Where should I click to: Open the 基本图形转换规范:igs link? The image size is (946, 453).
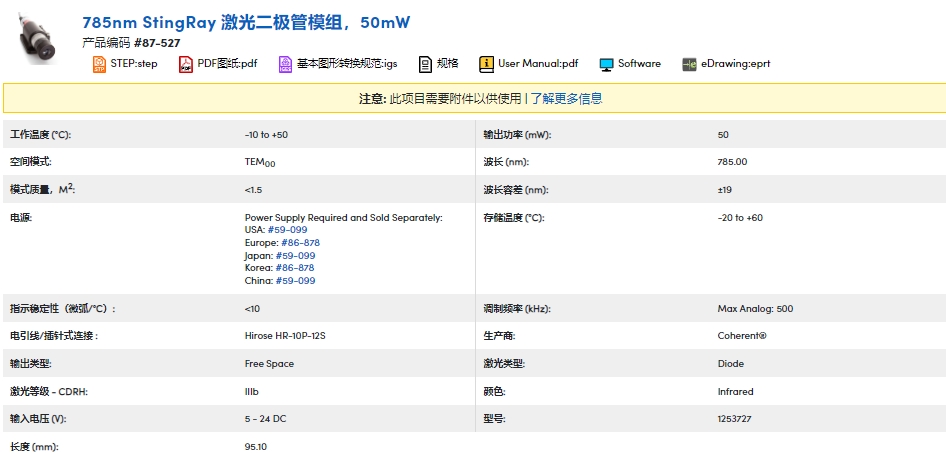click(347, 63)
